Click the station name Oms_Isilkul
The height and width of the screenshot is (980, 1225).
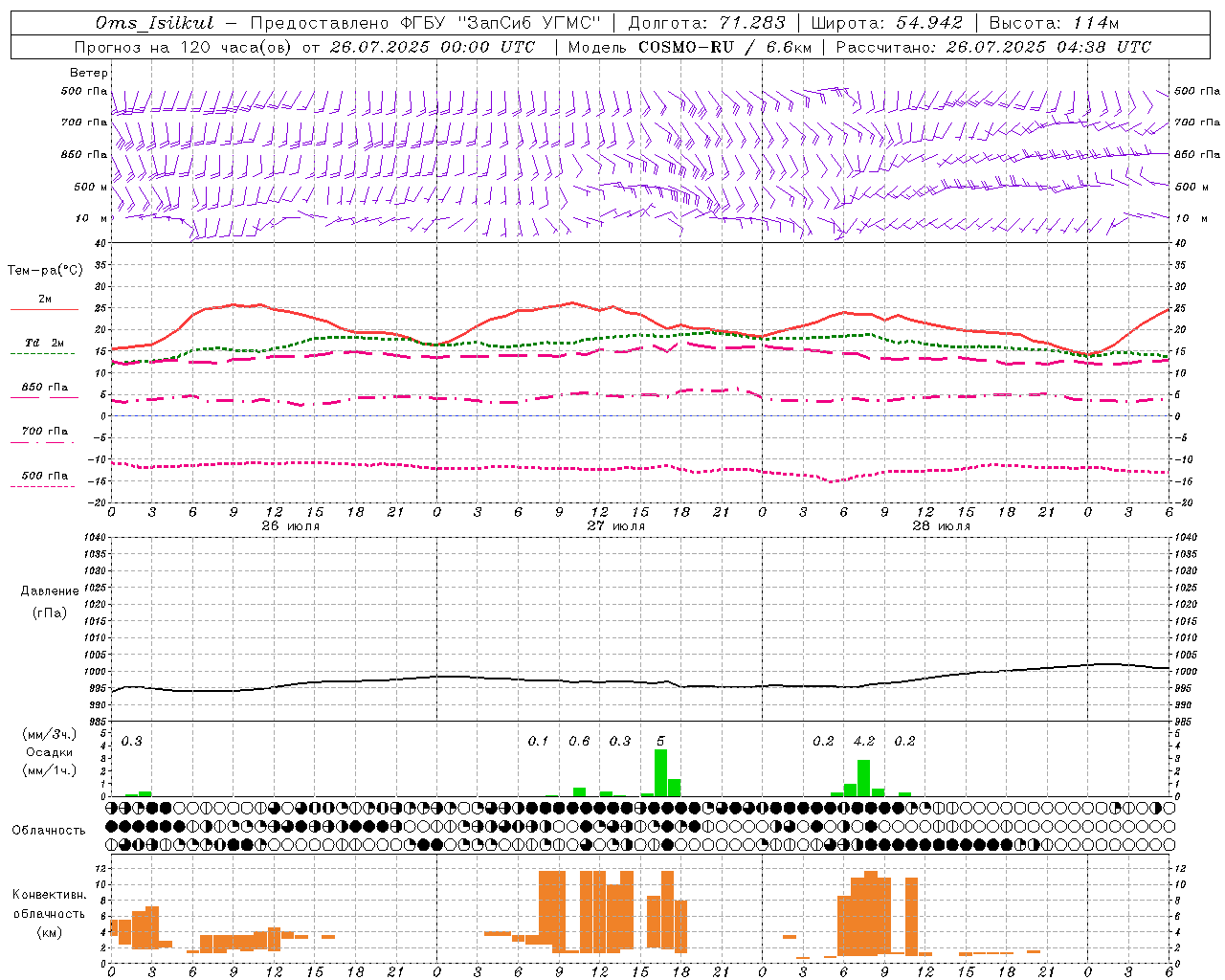(x=154, y=23)
